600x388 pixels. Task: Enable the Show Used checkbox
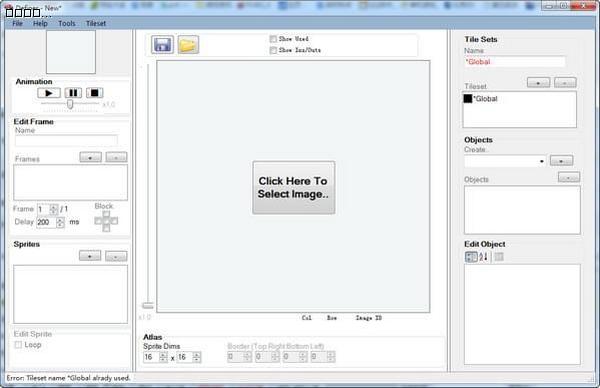pyautogui.click(x=273, y=39)
